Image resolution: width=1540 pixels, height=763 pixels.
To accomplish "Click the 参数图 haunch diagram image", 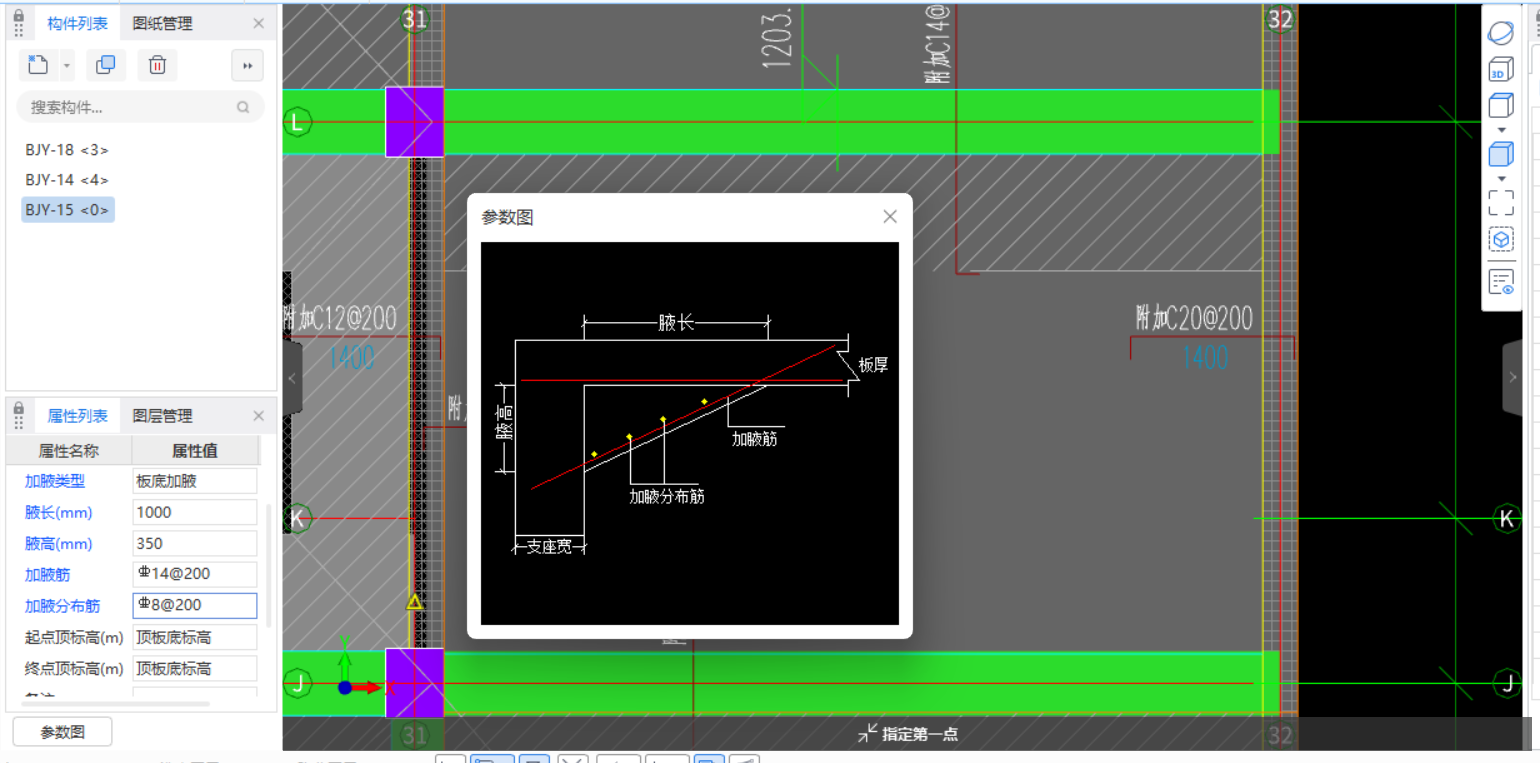I will coord(690,433).
